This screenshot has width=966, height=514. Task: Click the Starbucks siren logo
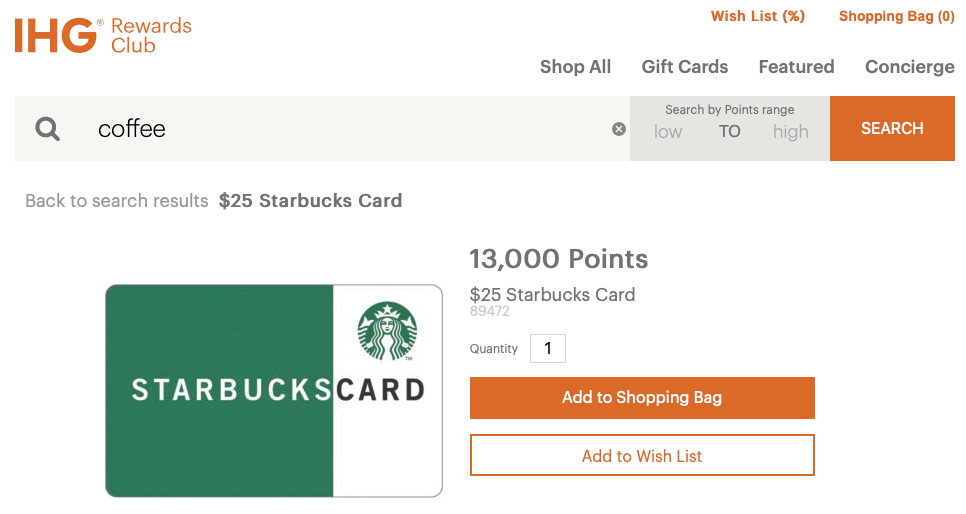[387, 331]
